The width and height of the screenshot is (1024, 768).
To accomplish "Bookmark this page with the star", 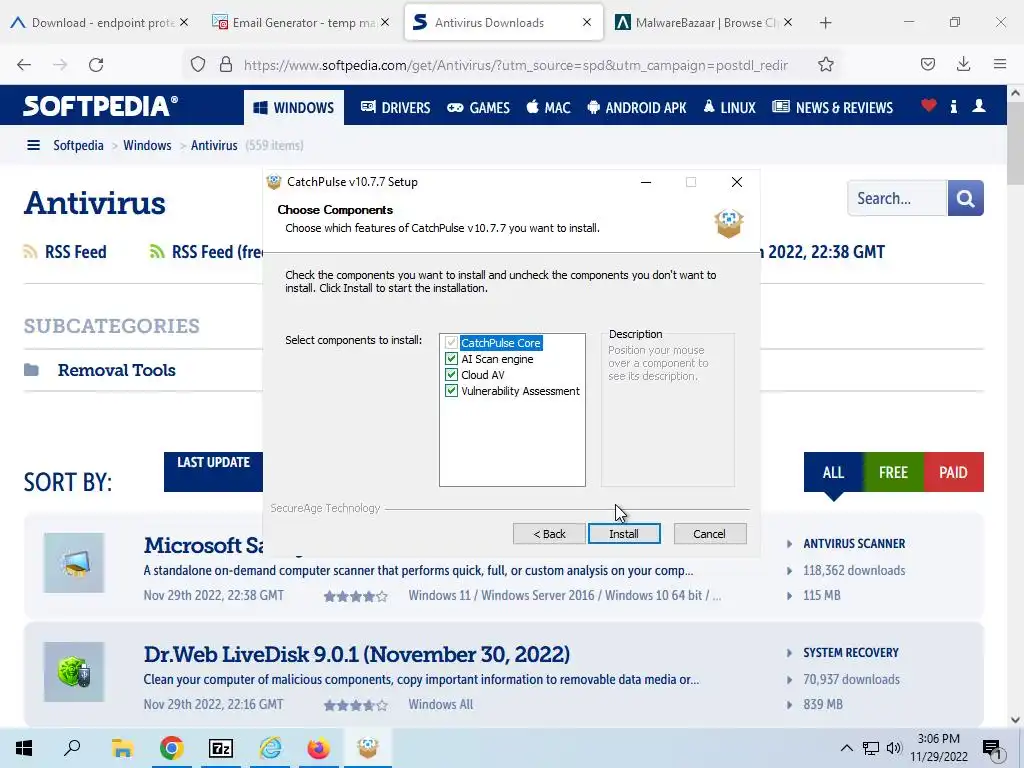I will 825,64.
